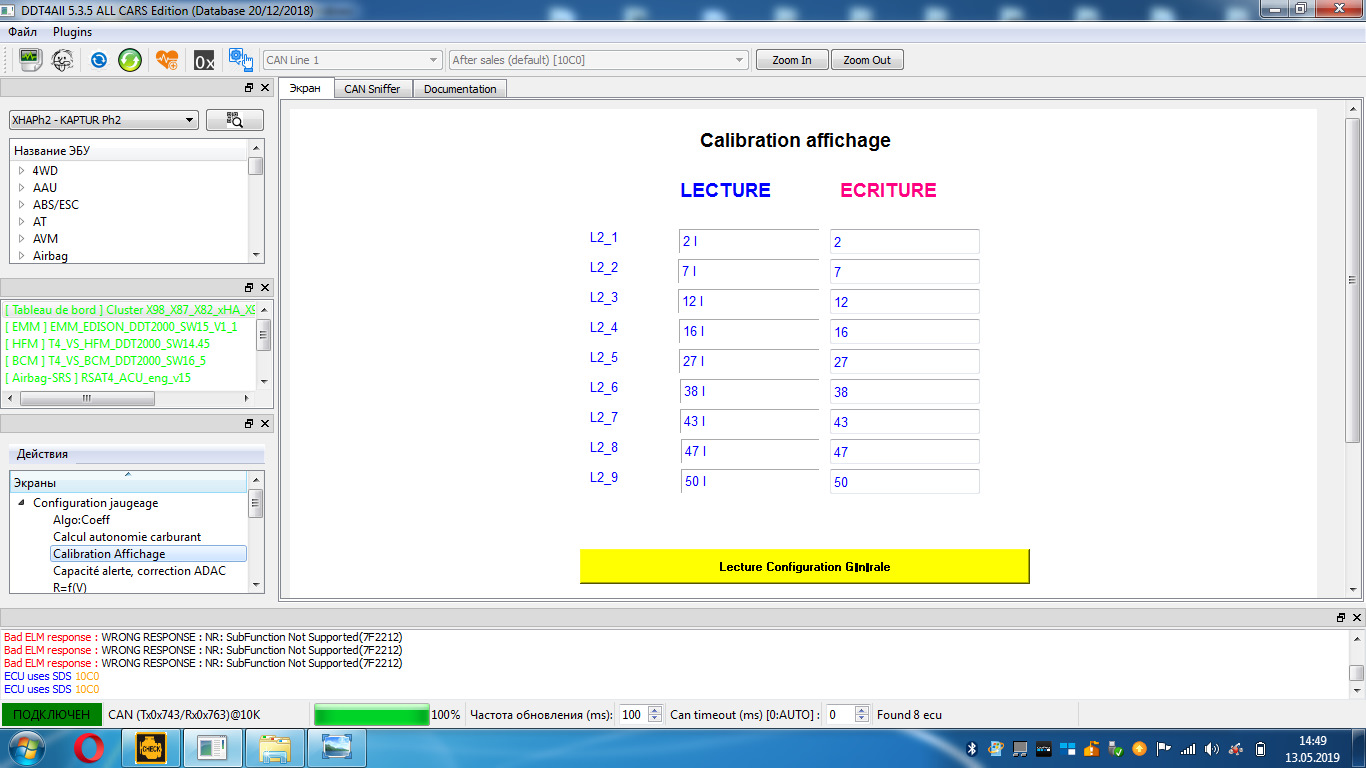Image resolution: width=1366 pixels, height=768 pixels.
Task: Open the After sales (default) [10C0] dropdown
Action: (598, 60)
